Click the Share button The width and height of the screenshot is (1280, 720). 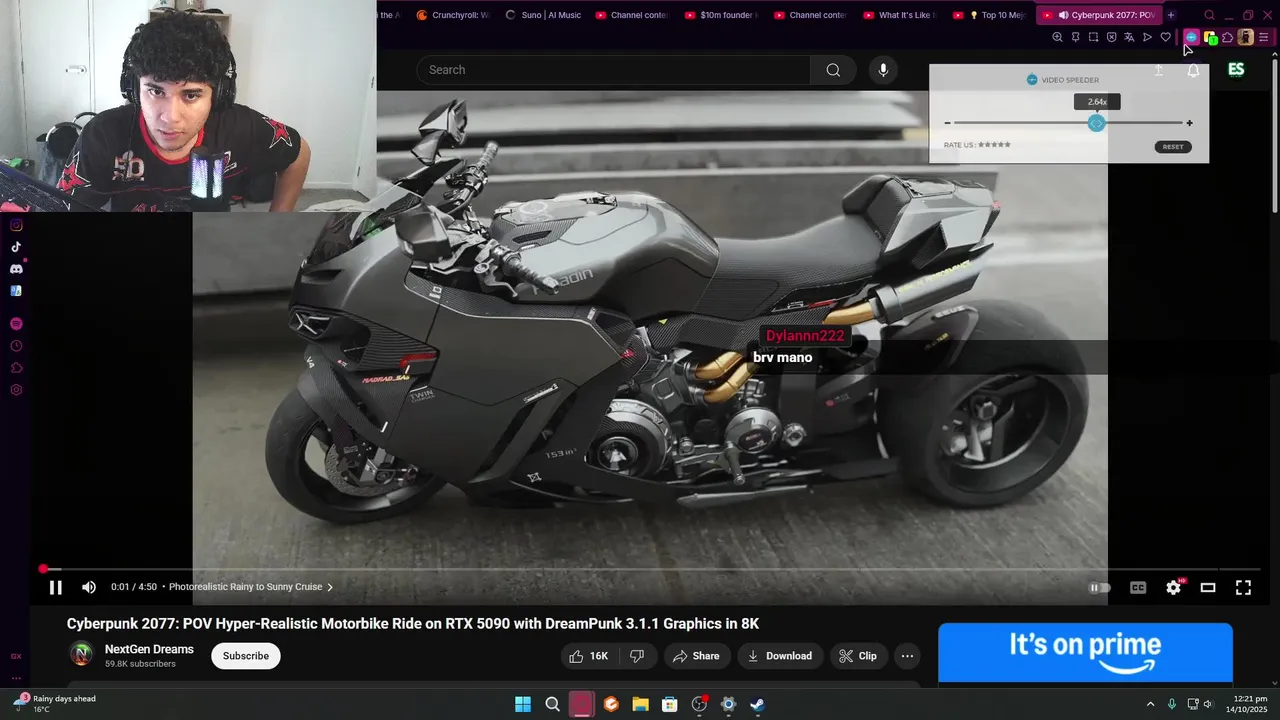click(x=696, y=656)
